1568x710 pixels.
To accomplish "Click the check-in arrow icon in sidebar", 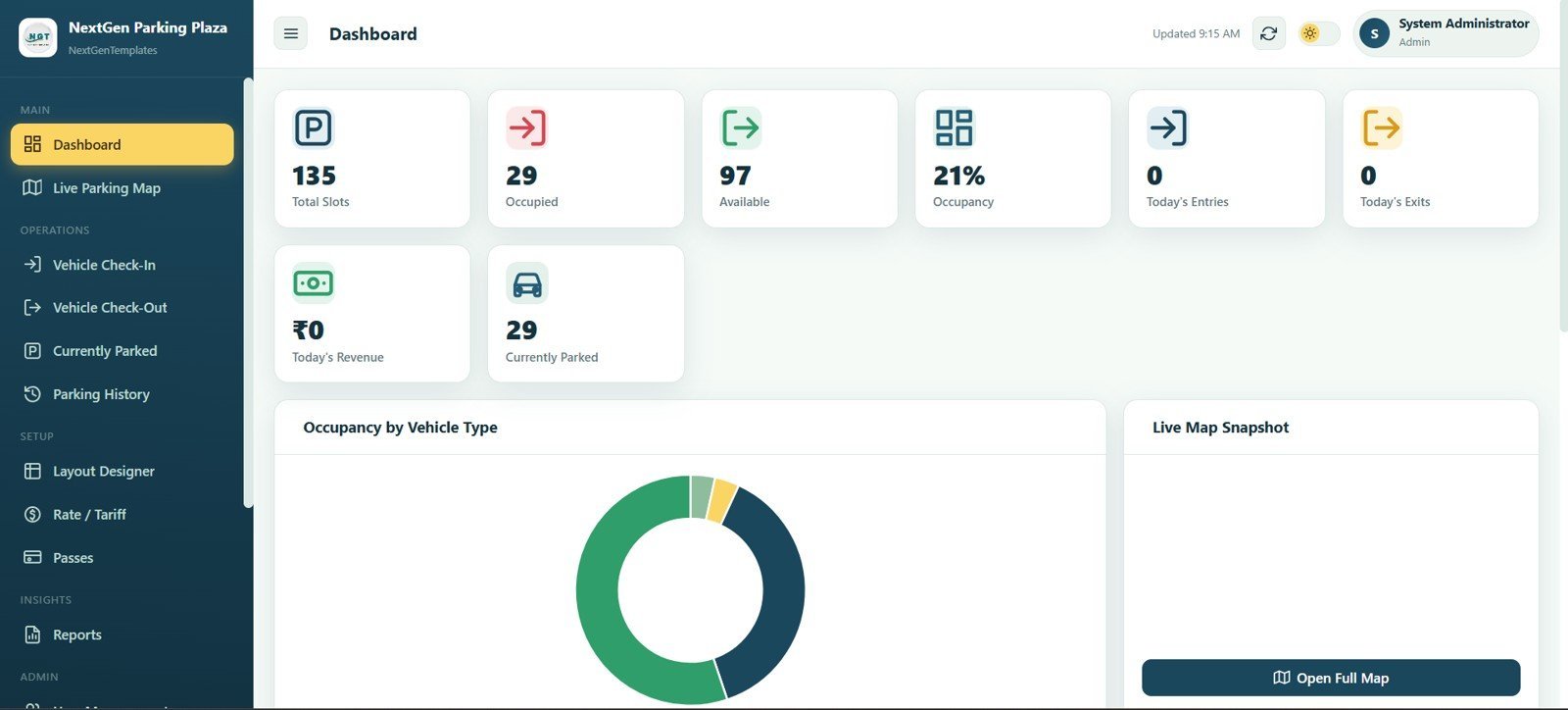I will (x=32, y=265).
